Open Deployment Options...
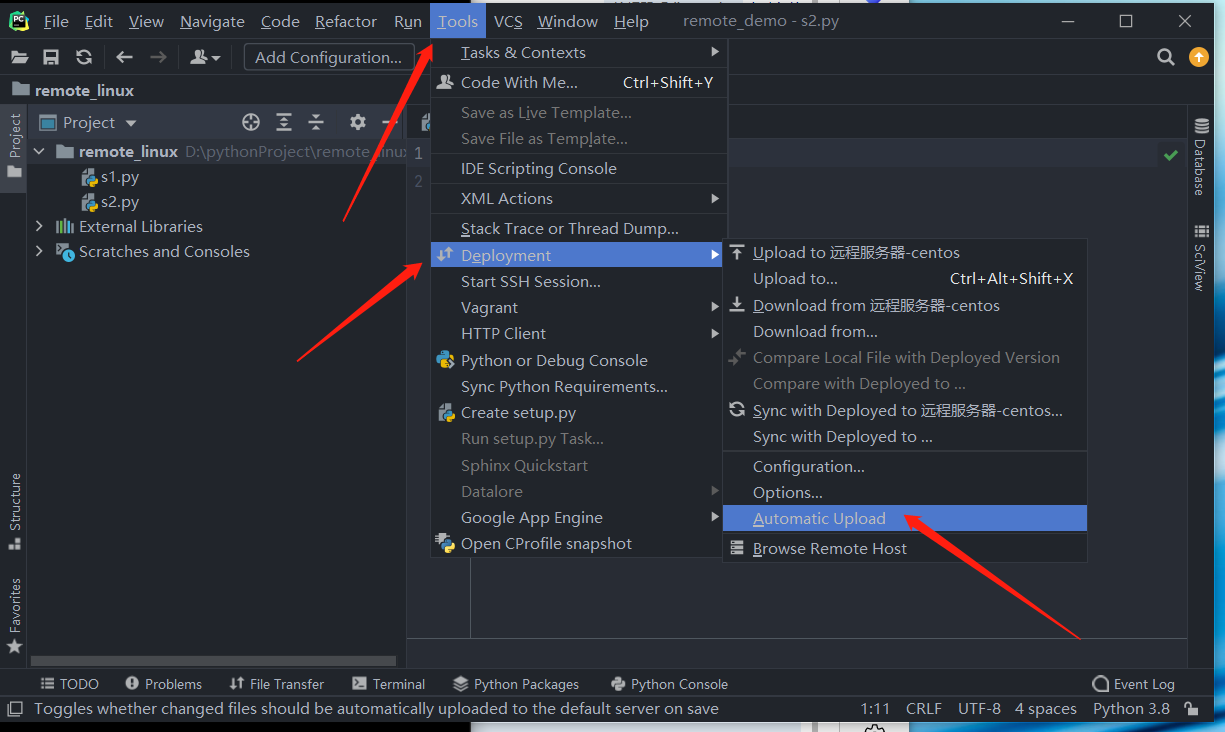This screenshot has height=732, width=1225. pyautogui.click(x=904, y=492)
